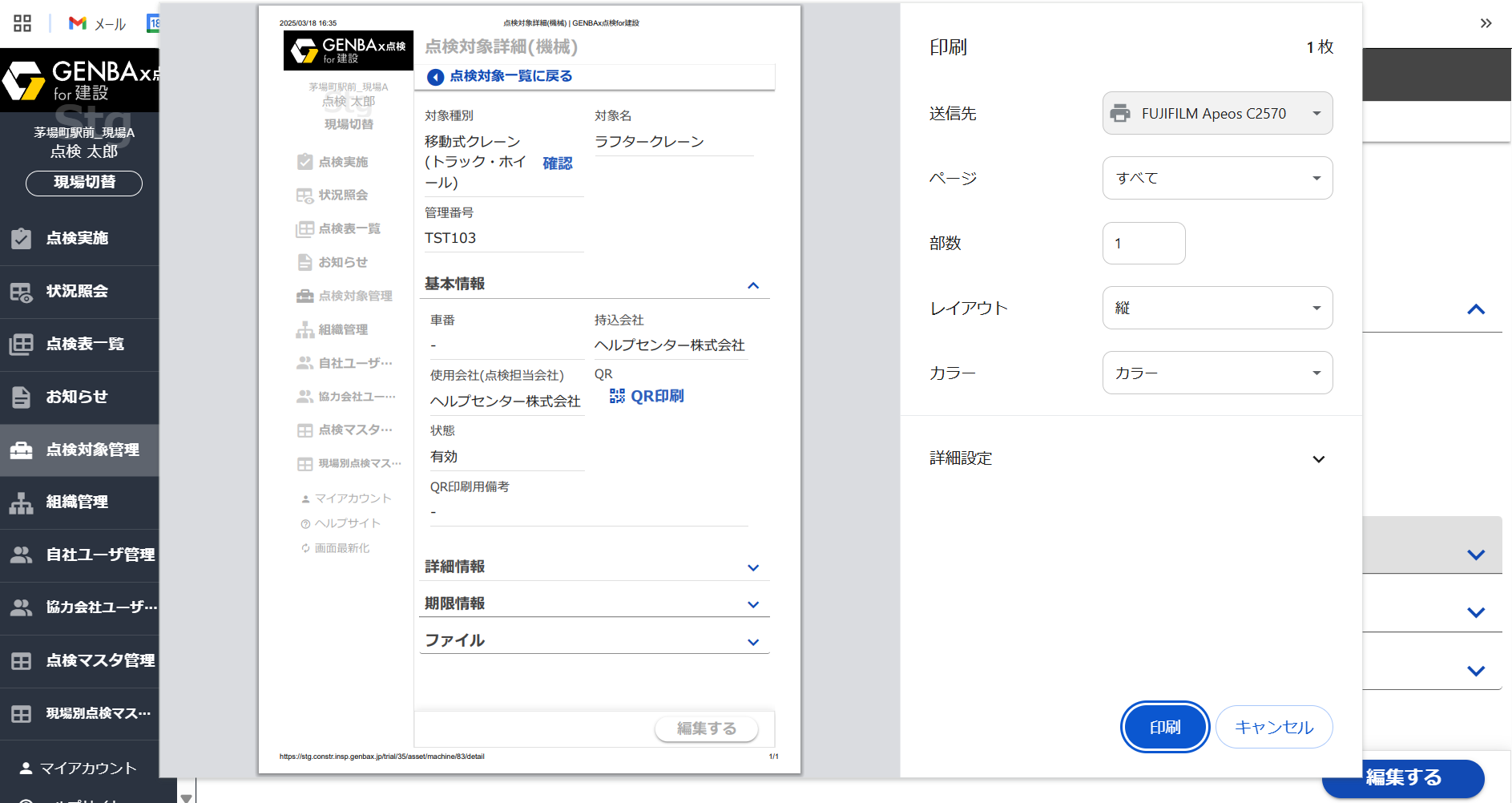Click the double-chevron overflow icon at top right
Viewport: 1512px width, 803px height.
click(x=1486, y=23)
